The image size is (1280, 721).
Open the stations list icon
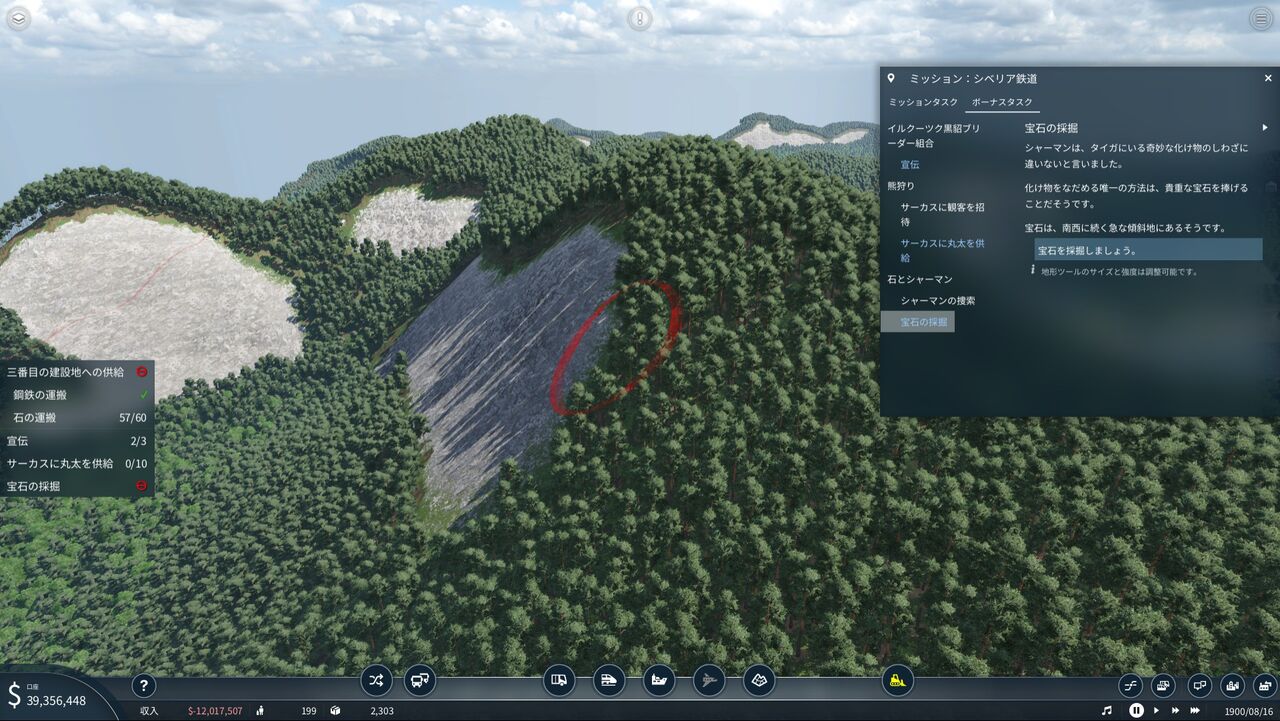(x=1163, y=686)
